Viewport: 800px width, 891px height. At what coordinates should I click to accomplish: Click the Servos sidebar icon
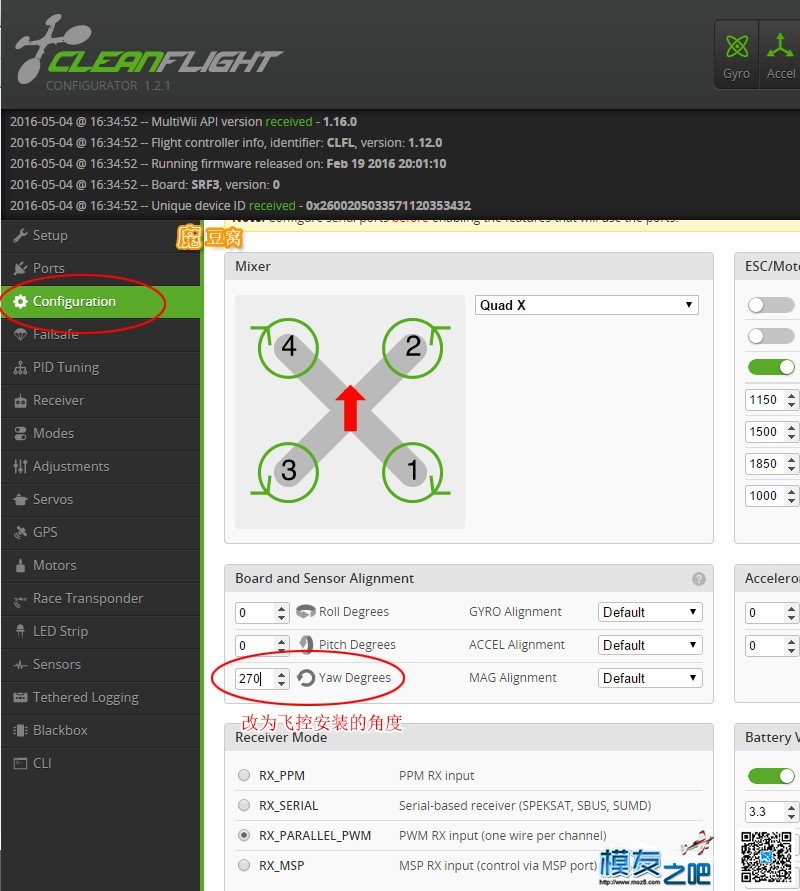click(x=20, y=499)
